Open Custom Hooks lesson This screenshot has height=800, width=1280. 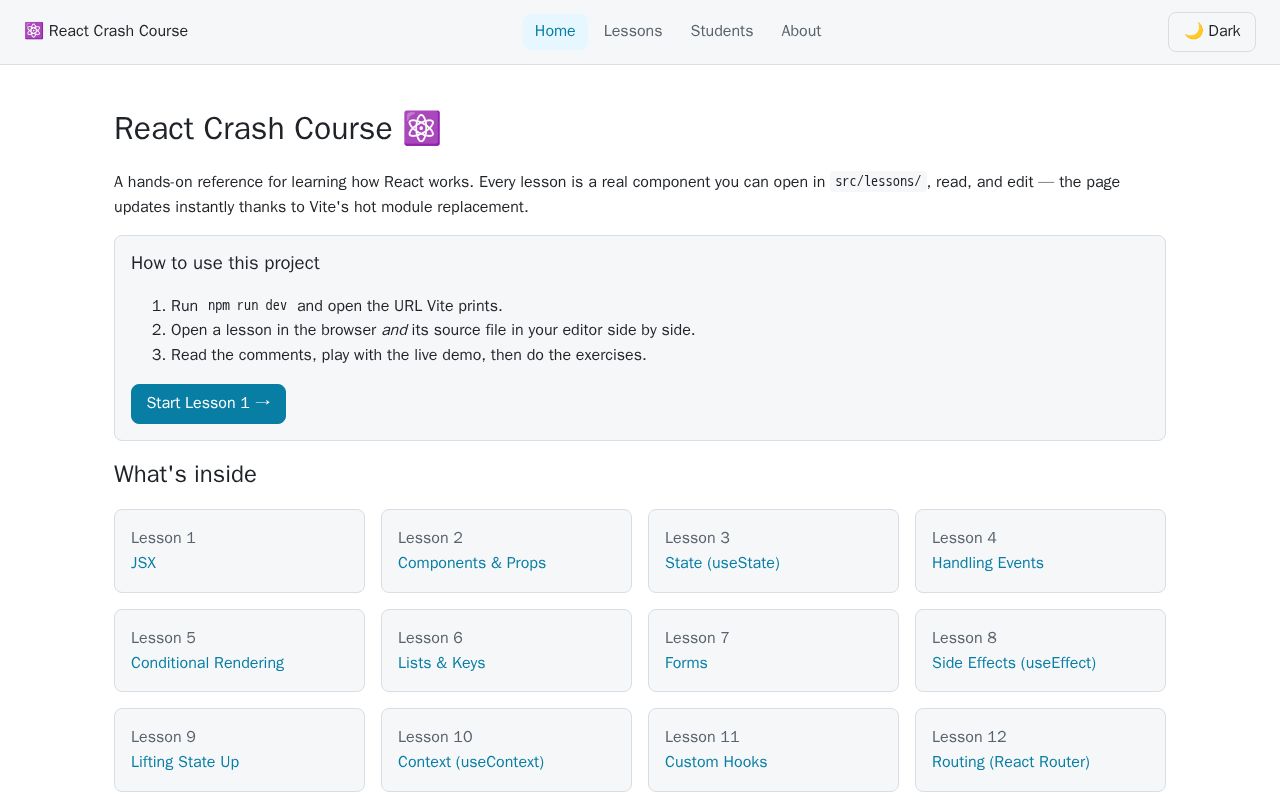point(716,762)
